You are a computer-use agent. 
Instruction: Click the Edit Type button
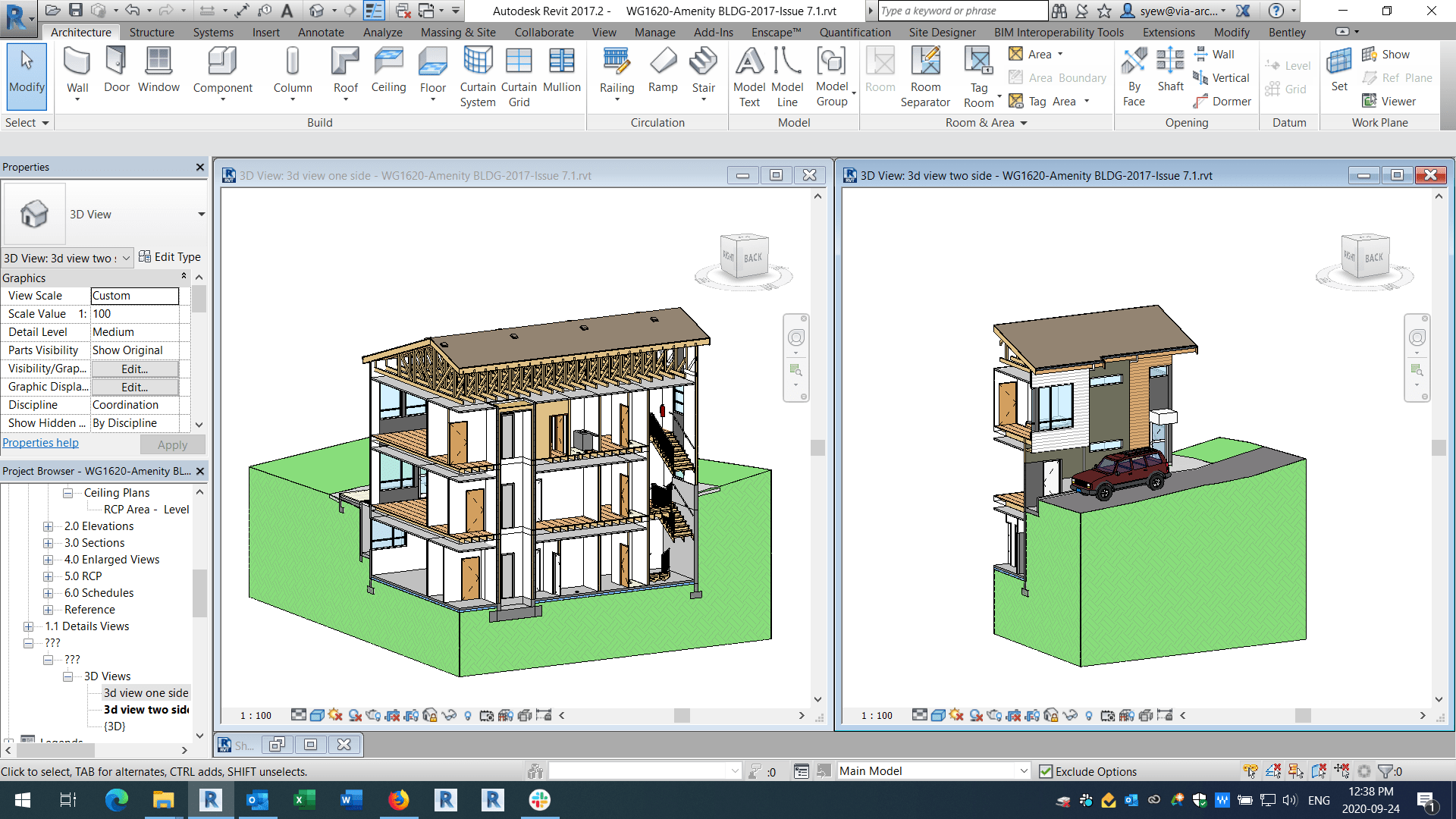pos(170,257)
